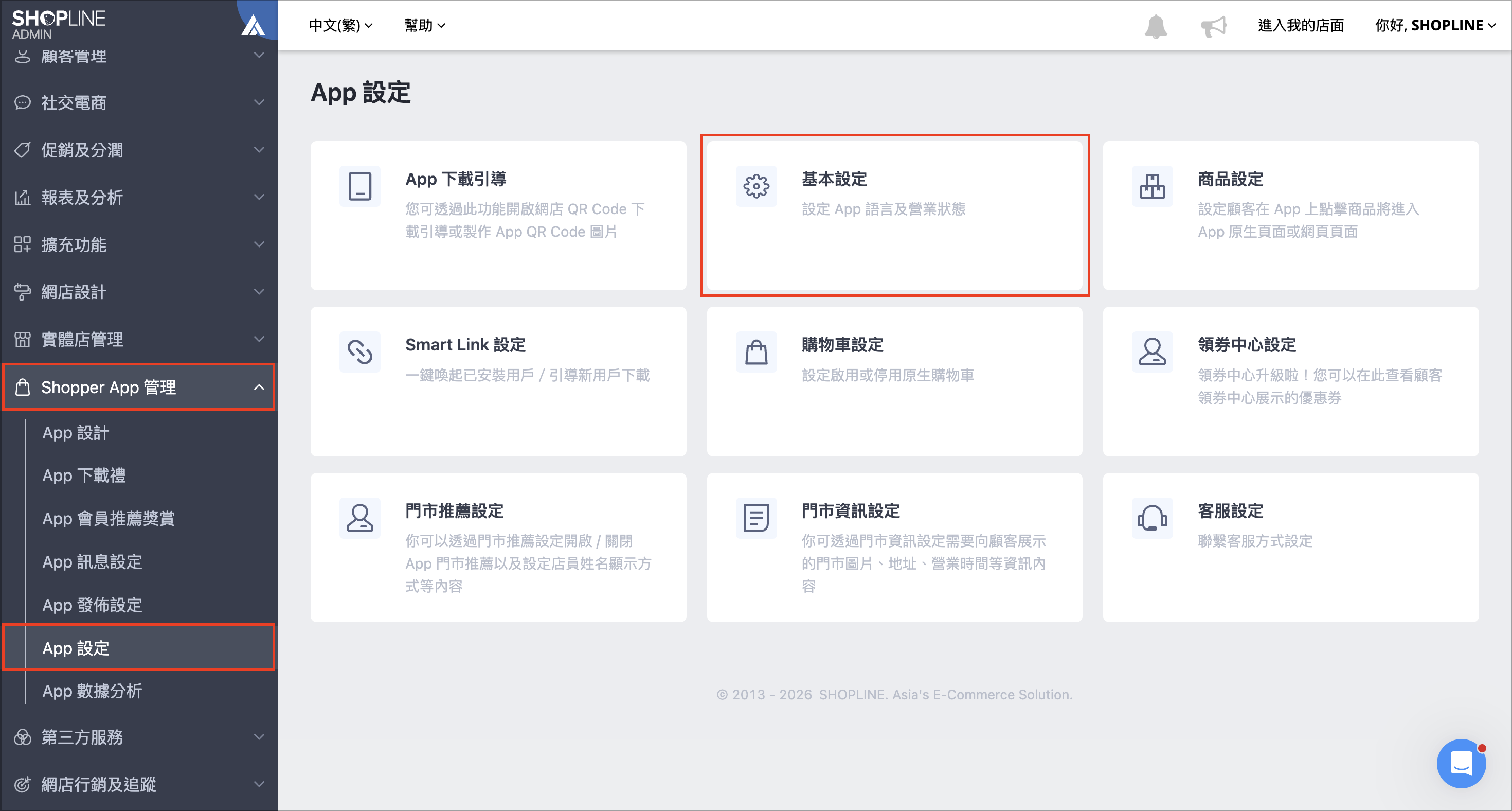Screen dimensions: 1512x811
Task: Click the 第三方服務 circles sidebar icon
Action: (22, 737)
